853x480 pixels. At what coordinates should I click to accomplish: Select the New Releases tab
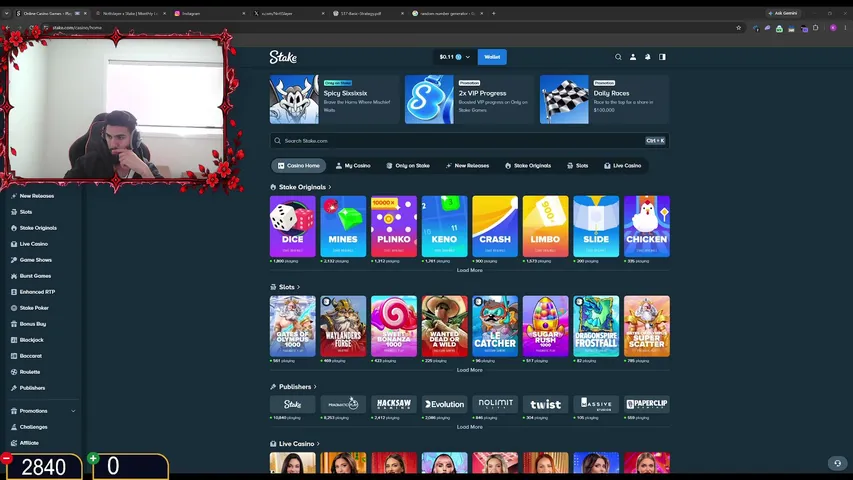coord(467,165)
